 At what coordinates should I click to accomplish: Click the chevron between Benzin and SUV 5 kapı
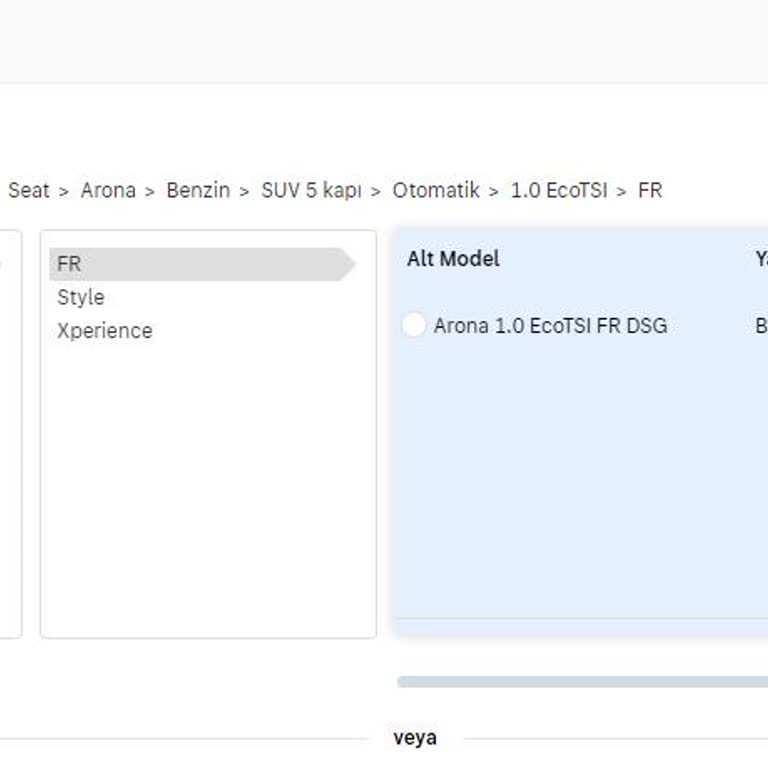[x=244, y=191]
